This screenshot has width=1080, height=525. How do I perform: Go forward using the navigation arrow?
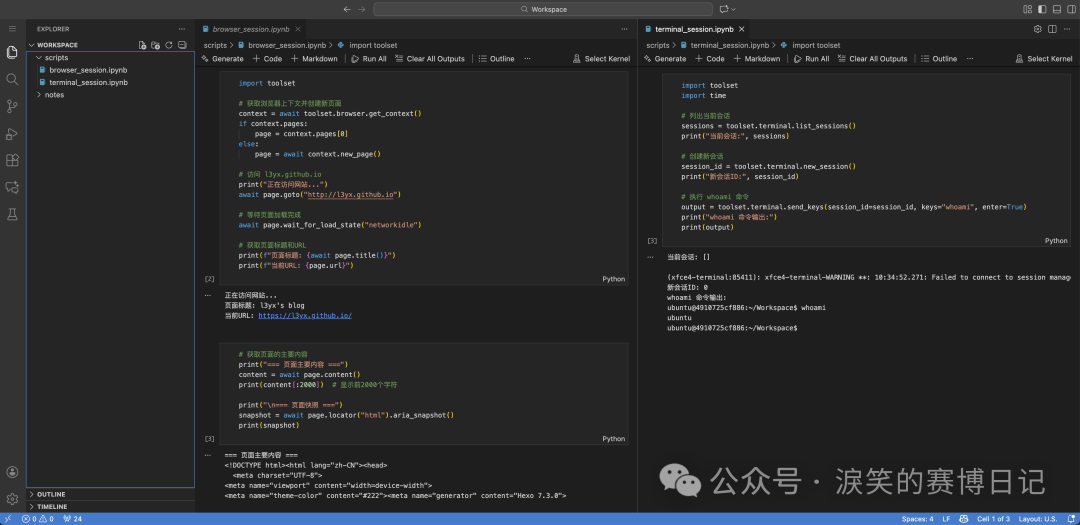coord(363,9)
